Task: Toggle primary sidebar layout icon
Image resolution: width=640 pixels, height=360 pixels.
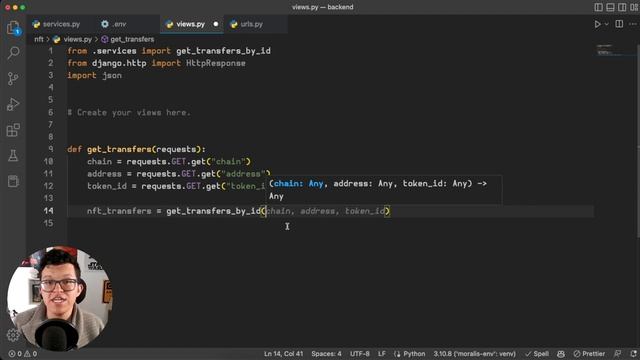Action: point(598,7)
